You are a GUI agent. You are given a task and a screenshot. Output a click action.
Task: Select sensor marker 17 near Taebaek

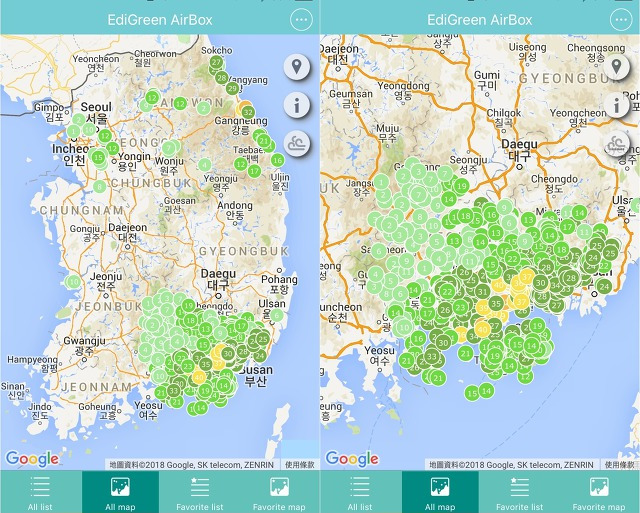(x=254, y=171)
